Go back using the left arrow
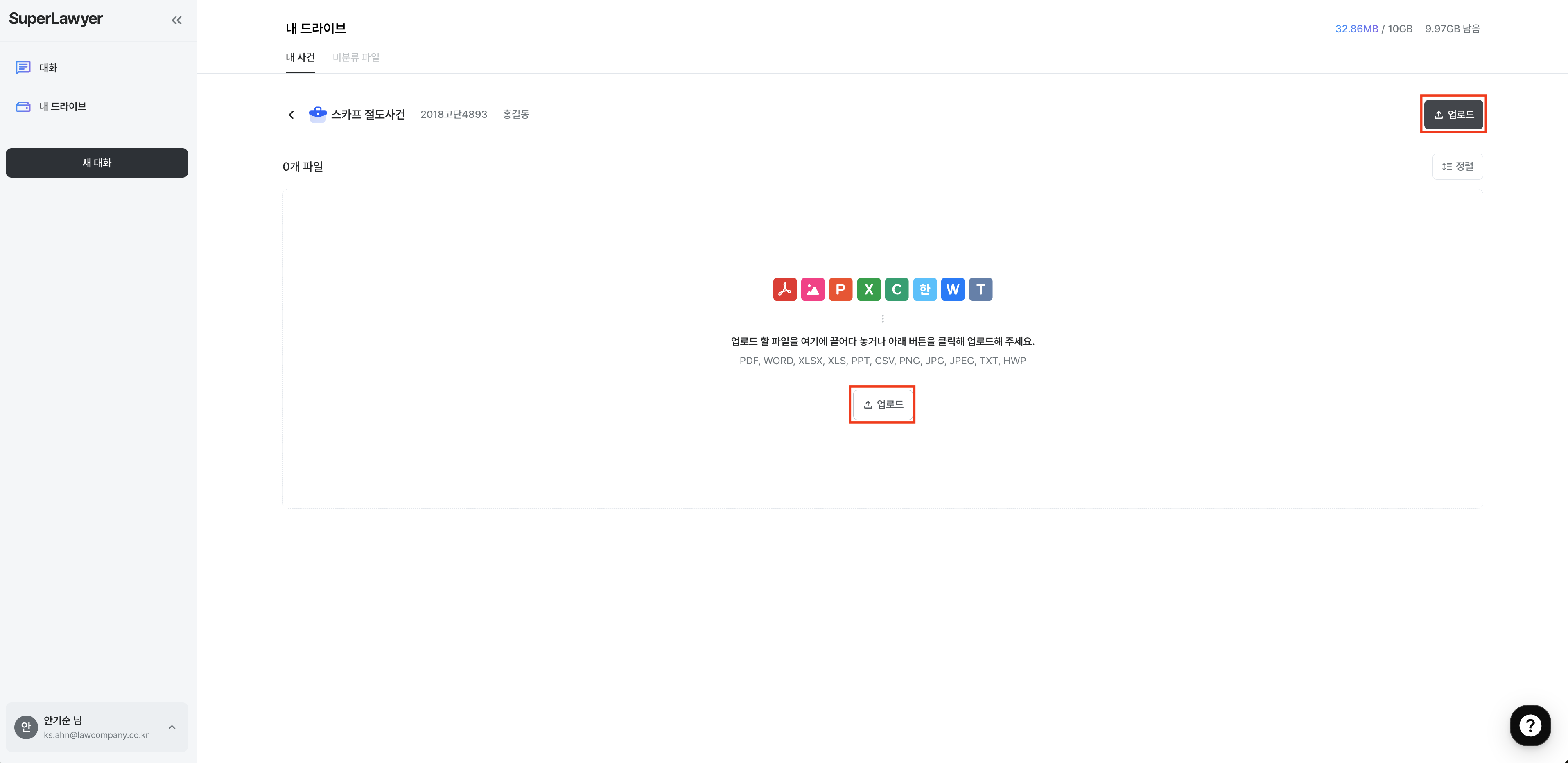1568x763 pixels. pos(291,114)
